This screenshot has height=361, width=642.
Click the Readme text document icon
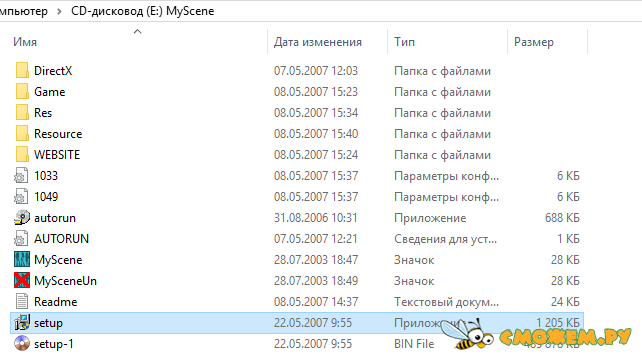pos(22,301)
